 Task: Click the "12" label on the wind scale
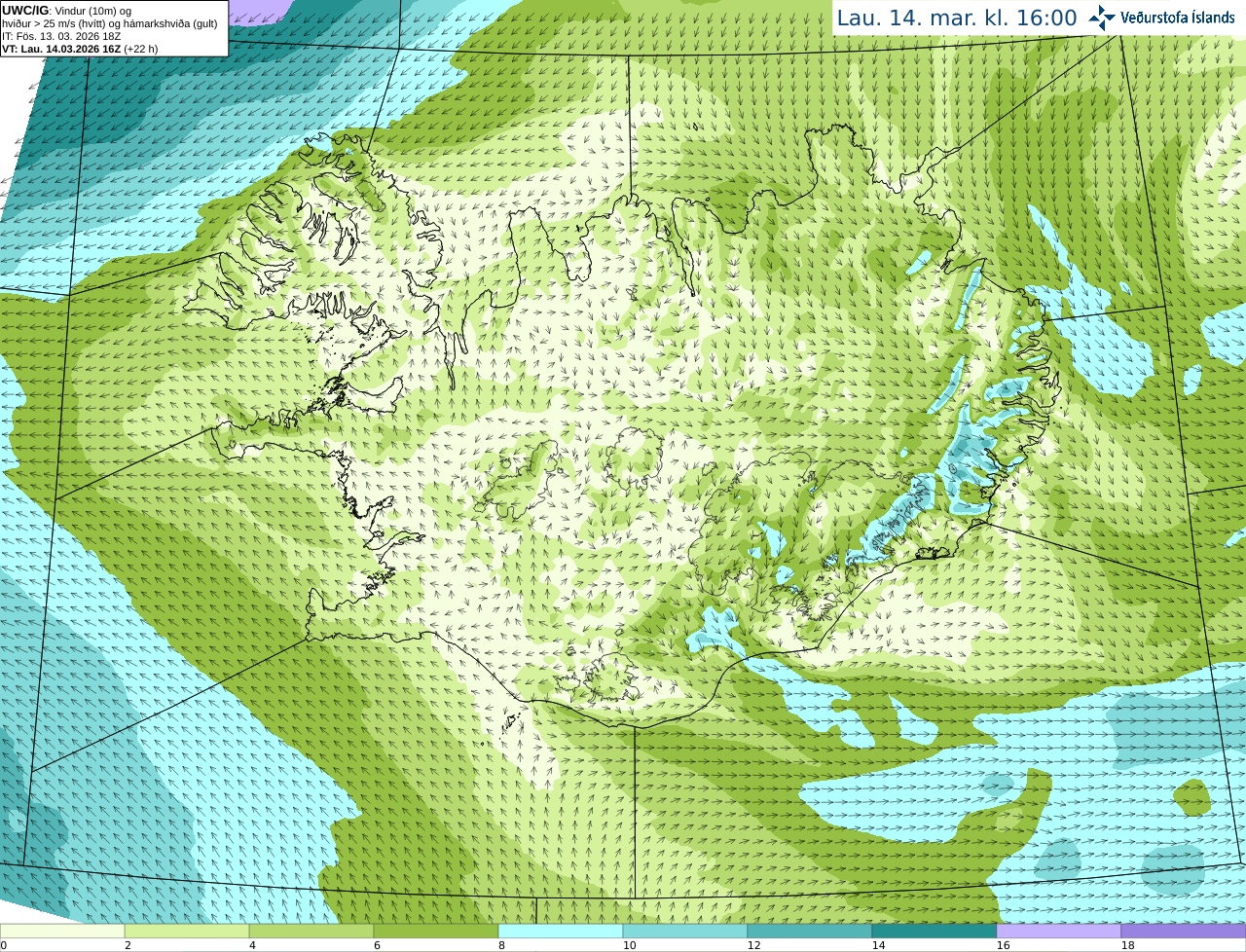[x=753, y=945]
